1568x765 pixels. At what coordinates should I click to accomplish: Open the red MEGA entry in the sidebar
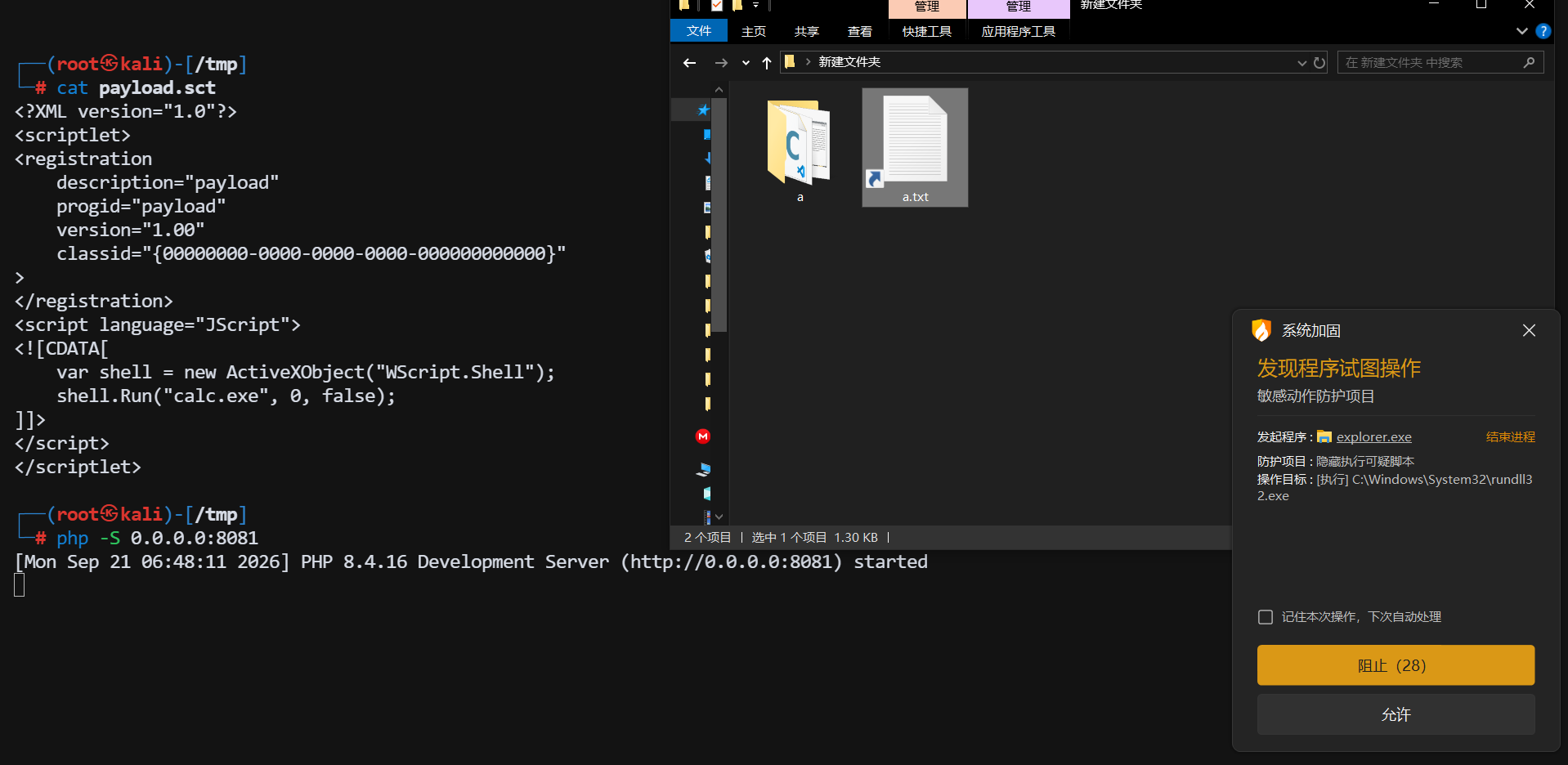click(703, 436)
